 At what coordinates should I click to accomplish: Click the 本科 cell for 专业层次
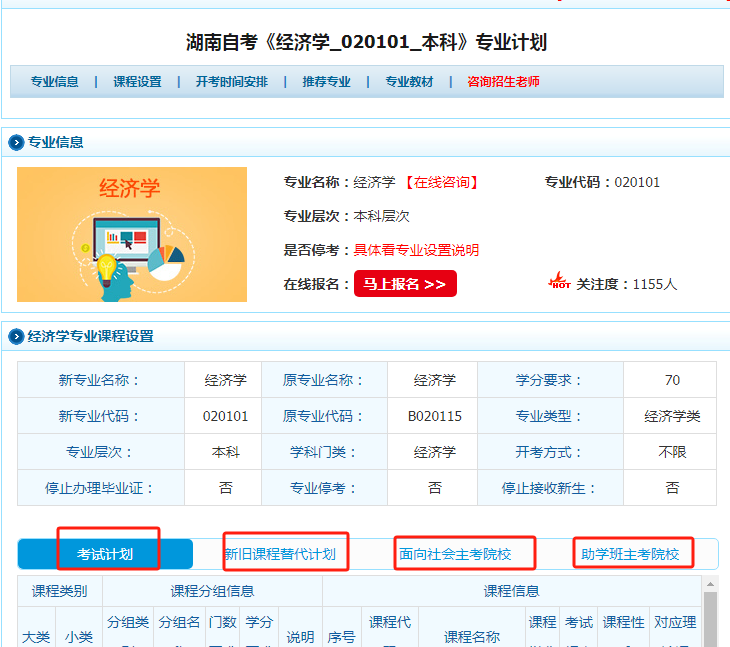click(225, 452)
